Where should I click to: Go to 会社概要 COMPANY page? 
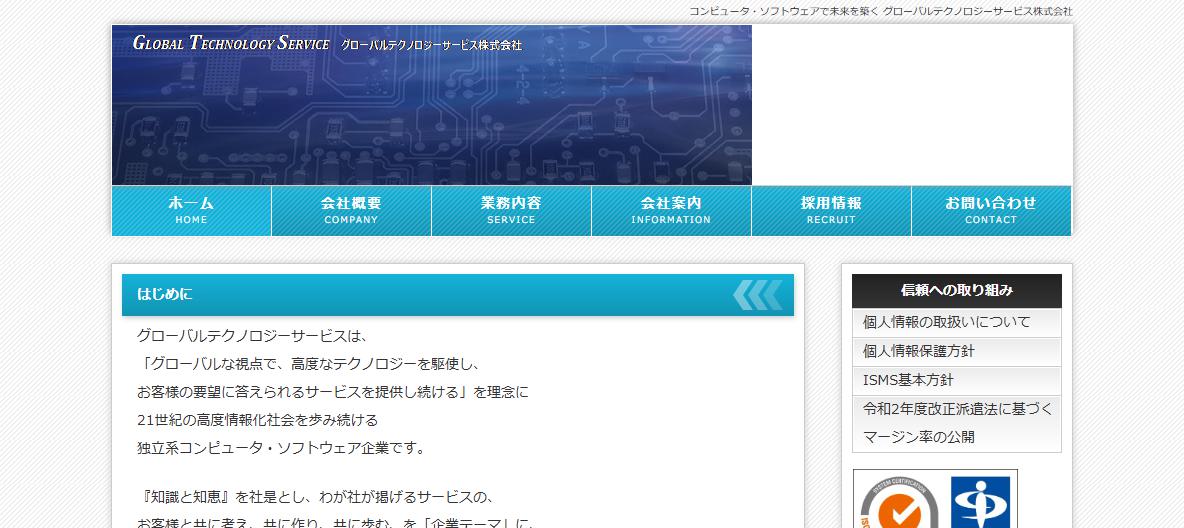click(x=351, y=211)
